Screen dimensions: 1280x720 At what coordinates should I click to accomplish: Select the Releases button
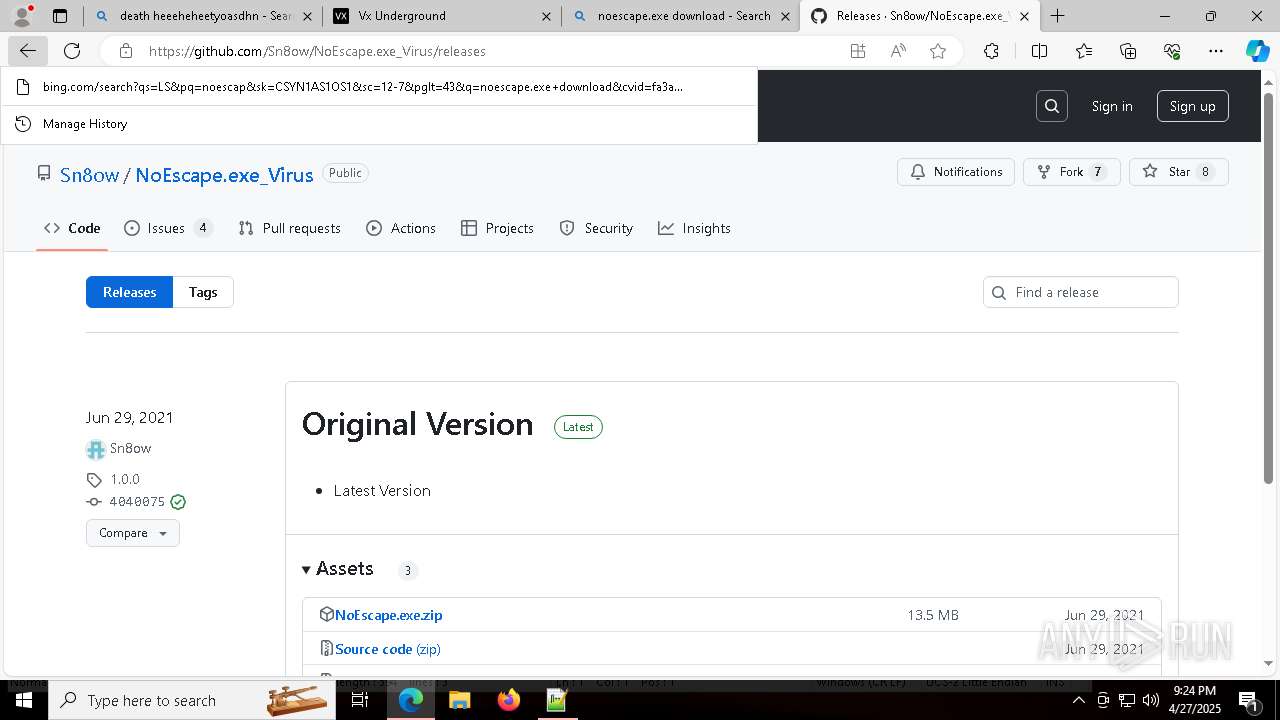[x=130, y=292]
